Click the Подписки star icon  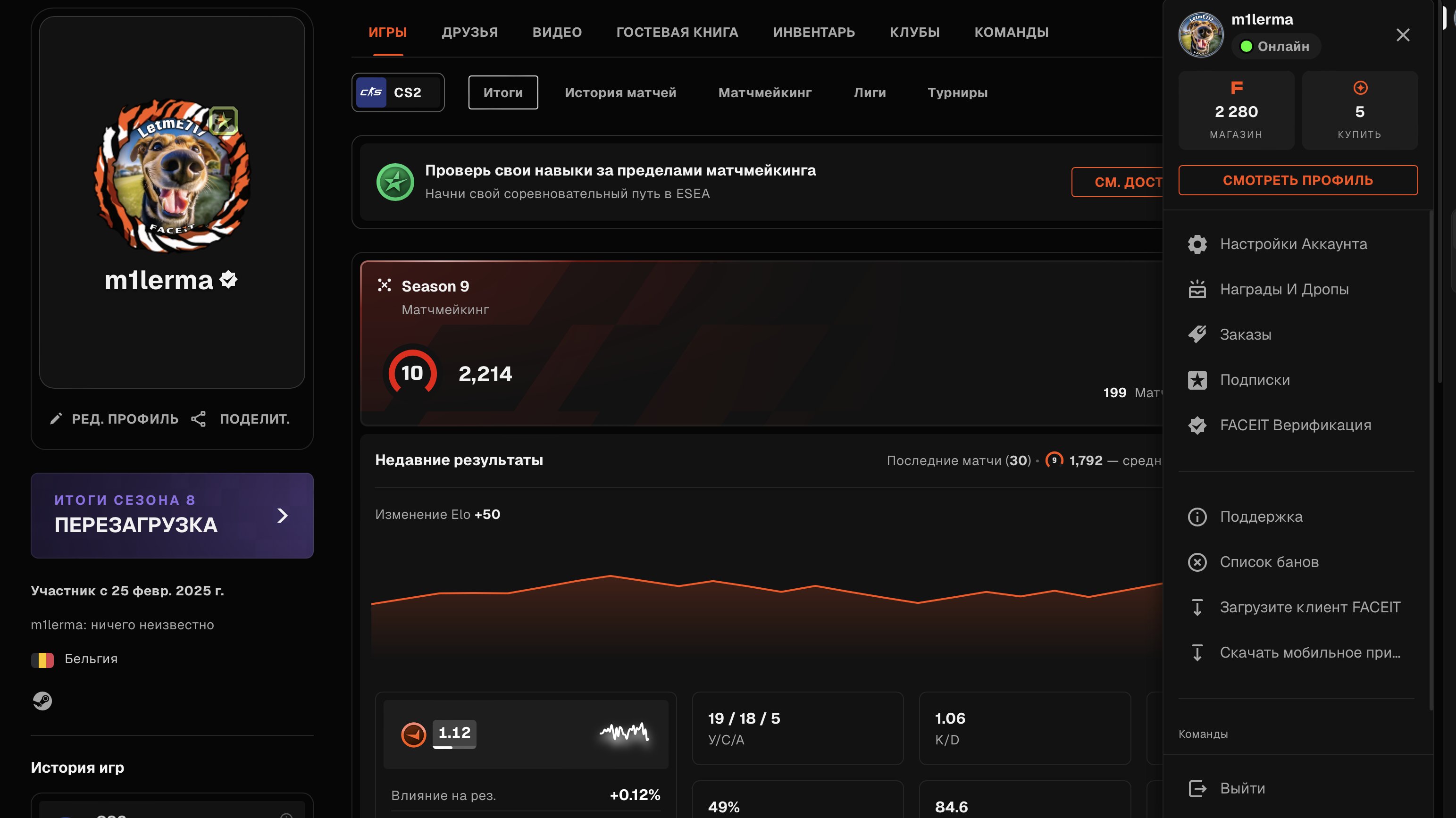[1197, 380]
